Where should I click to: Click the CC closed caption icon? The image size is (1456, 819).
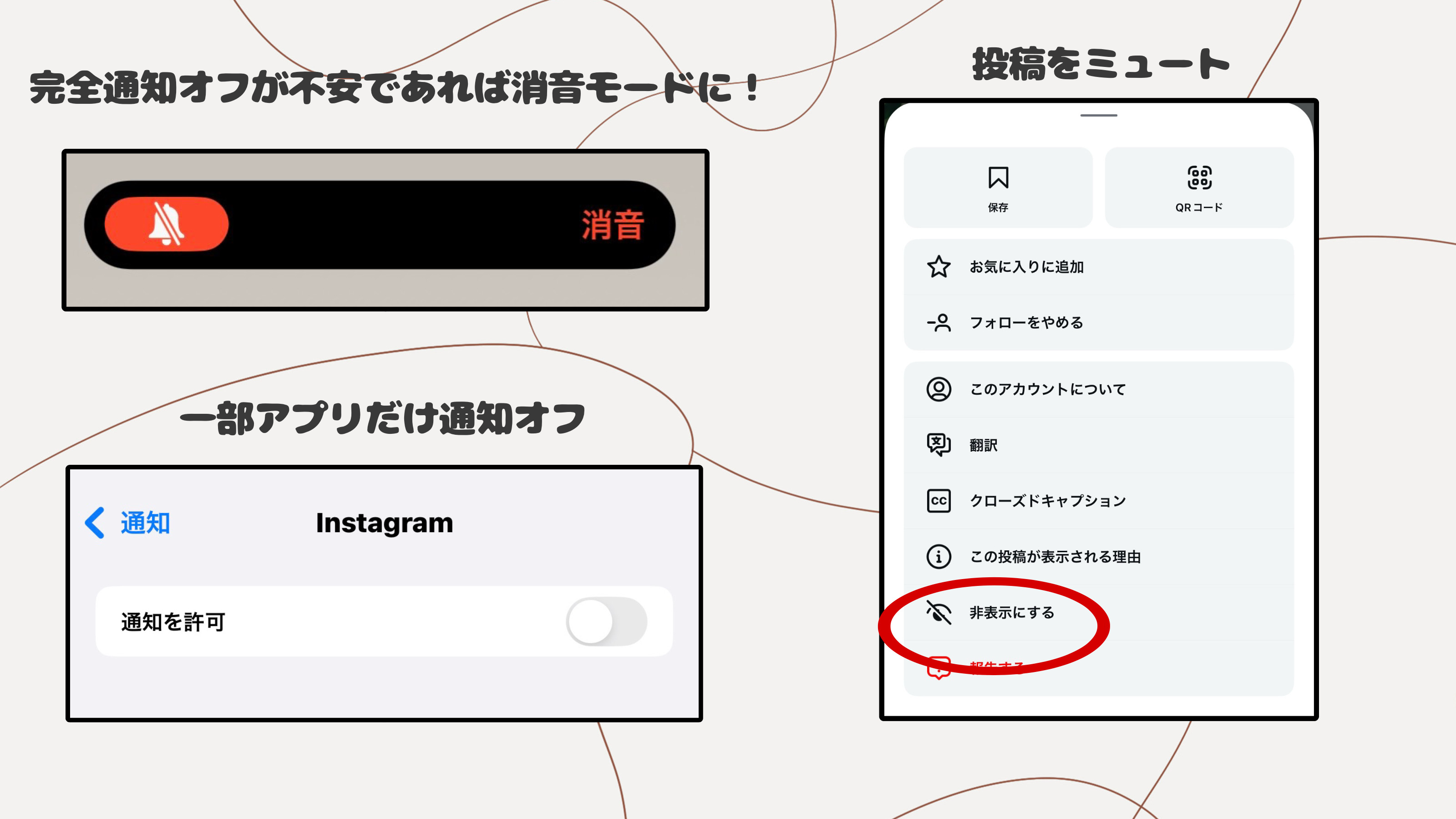point(939,501)
